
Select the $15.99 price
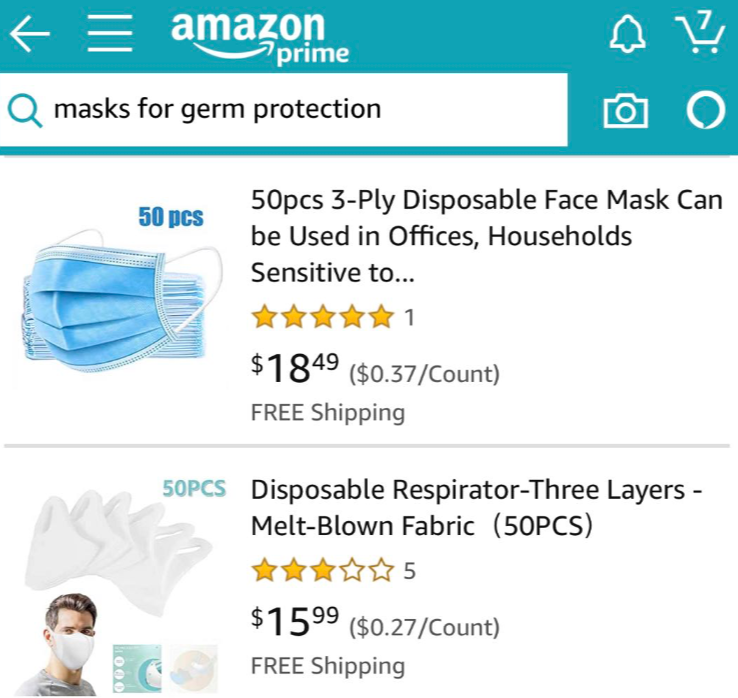(295, 621)
